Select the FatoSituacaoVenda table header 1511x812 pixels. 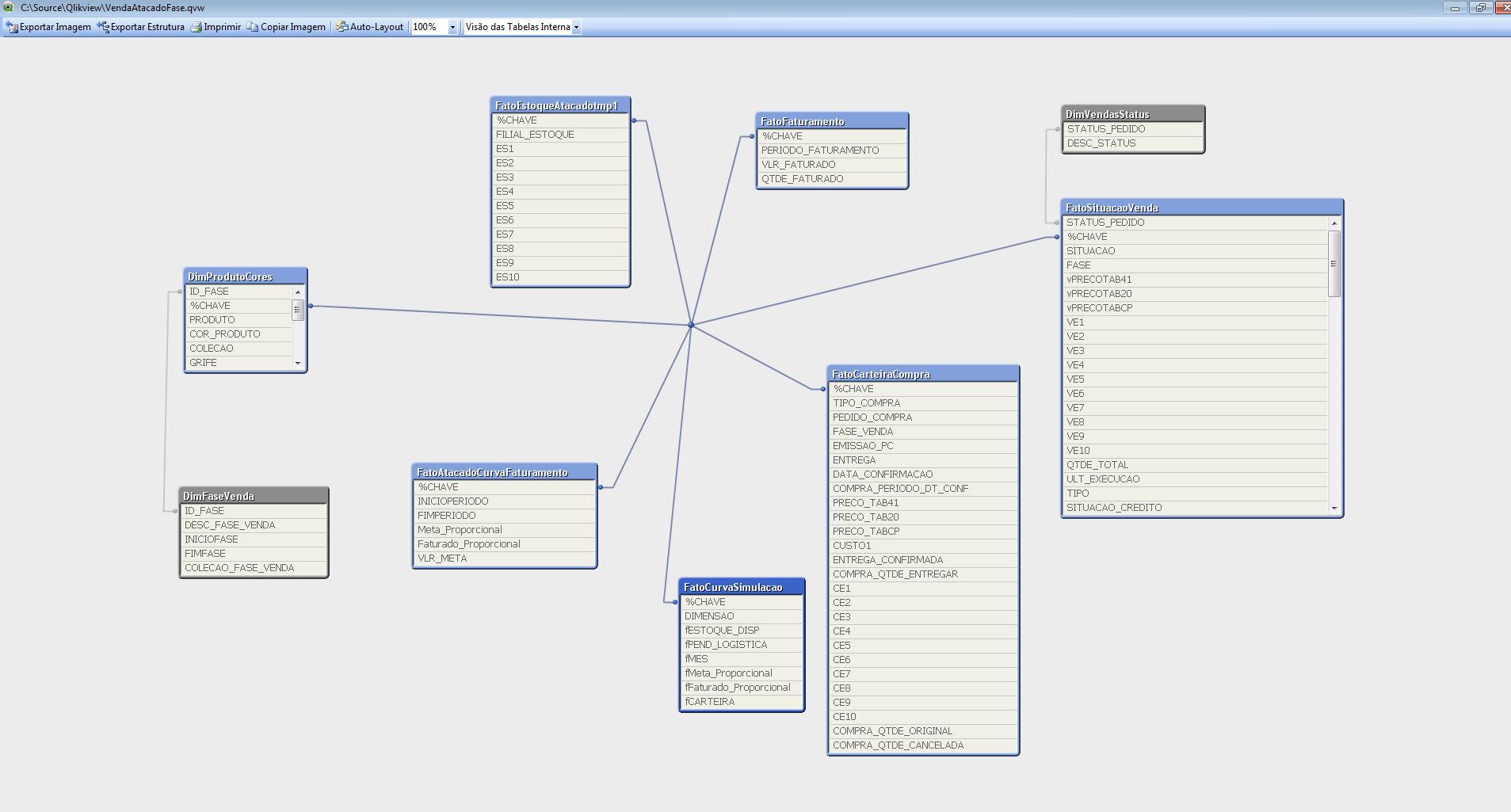pyautogui.click(x=1202, y=208)
